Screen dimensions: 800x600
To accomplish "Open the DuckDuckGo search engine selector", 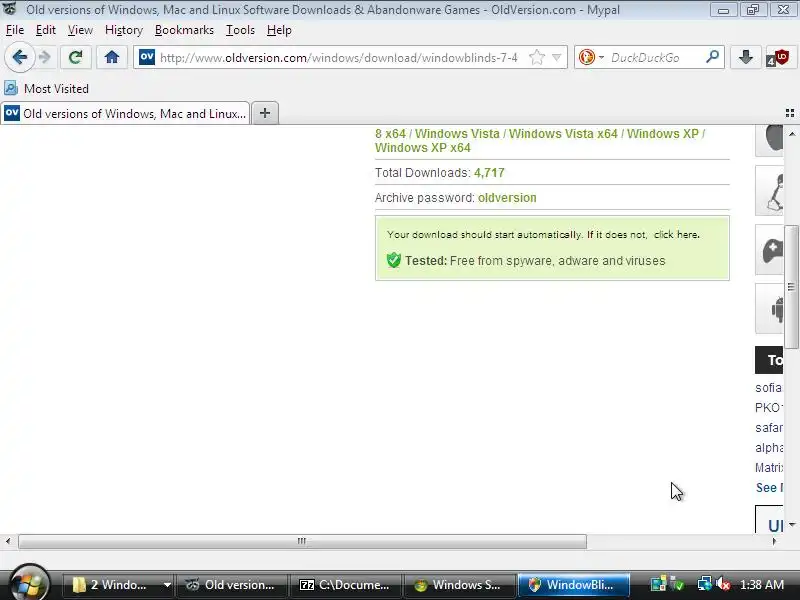I will tap(591, 57).
